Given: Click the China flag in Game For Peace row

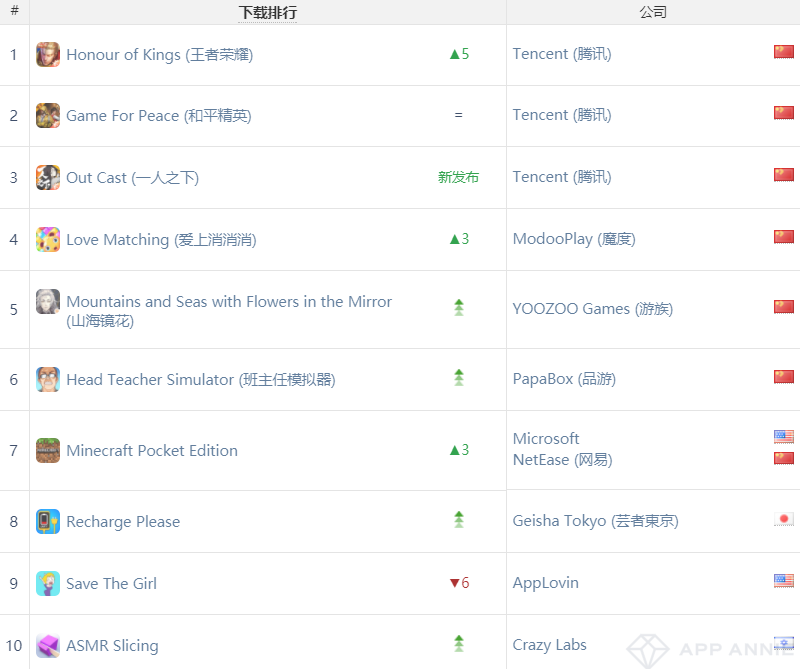Looking at the screenshot, I should click(784, 113).
